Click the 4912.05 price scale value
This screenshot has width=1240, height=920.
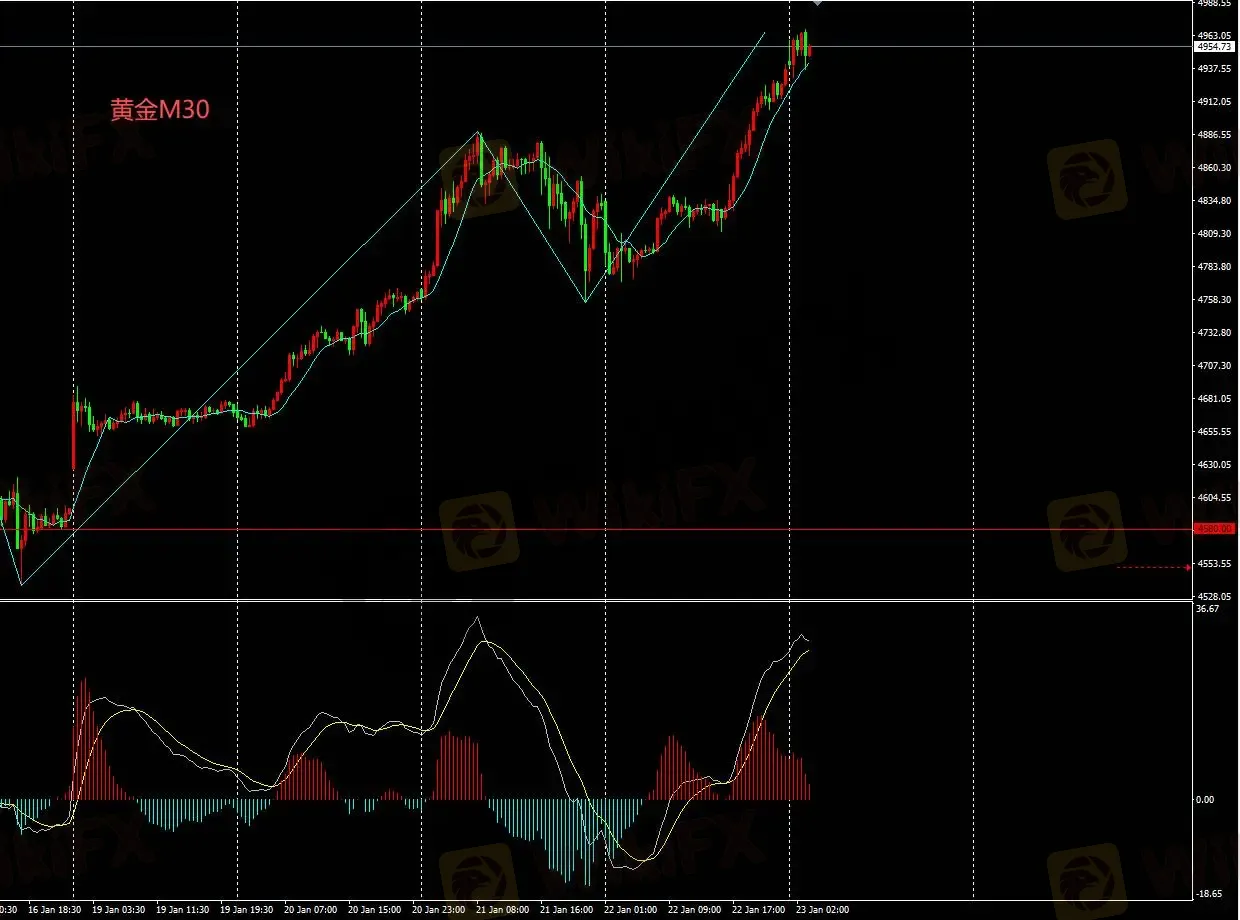tap(1216, 101)
